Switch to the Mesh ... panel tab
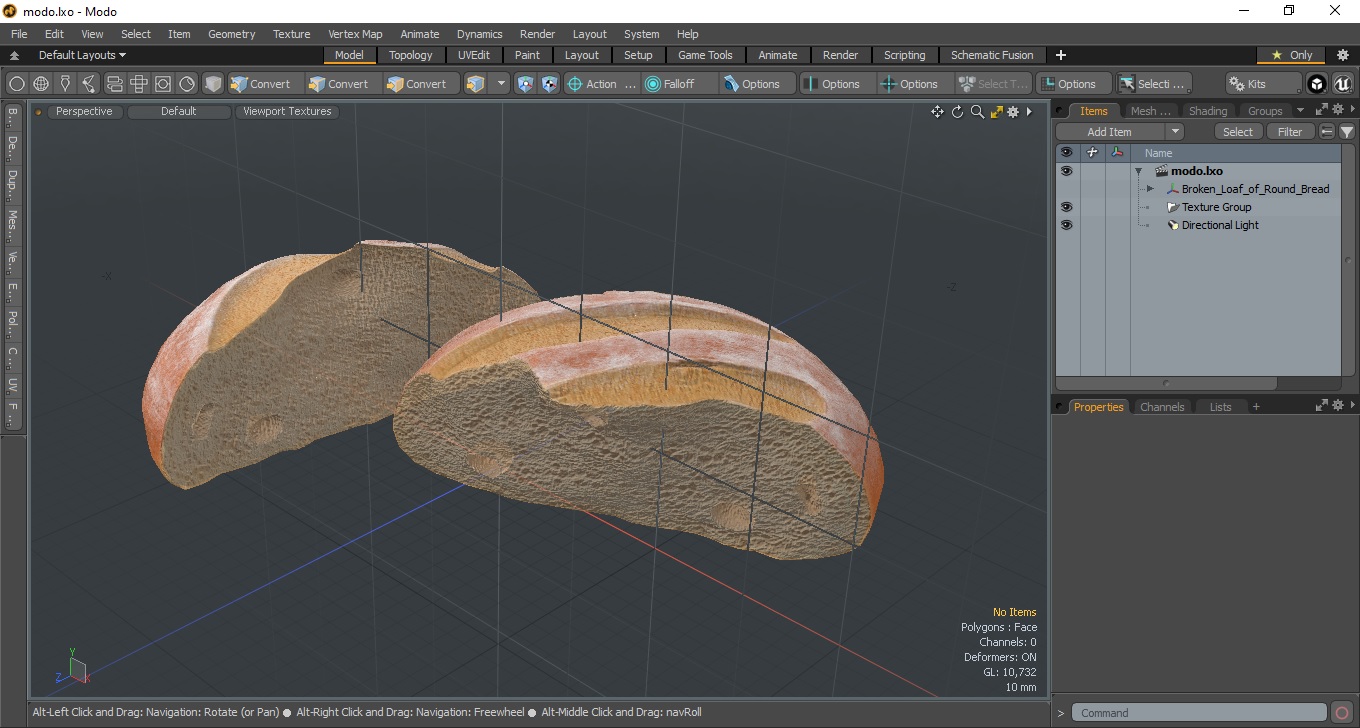Viewport: 1360px width, 728px height. [1150, 111]
